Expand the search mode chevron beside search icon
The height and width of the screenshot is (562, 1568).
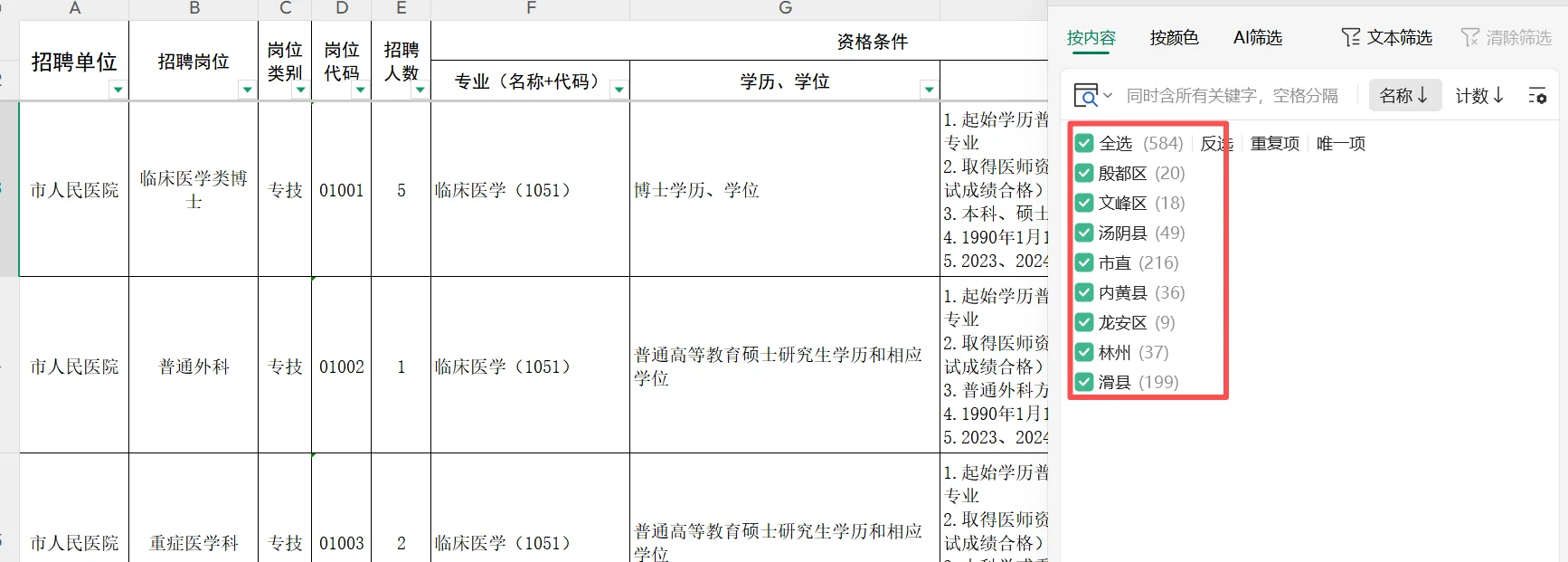point(1108,95)
